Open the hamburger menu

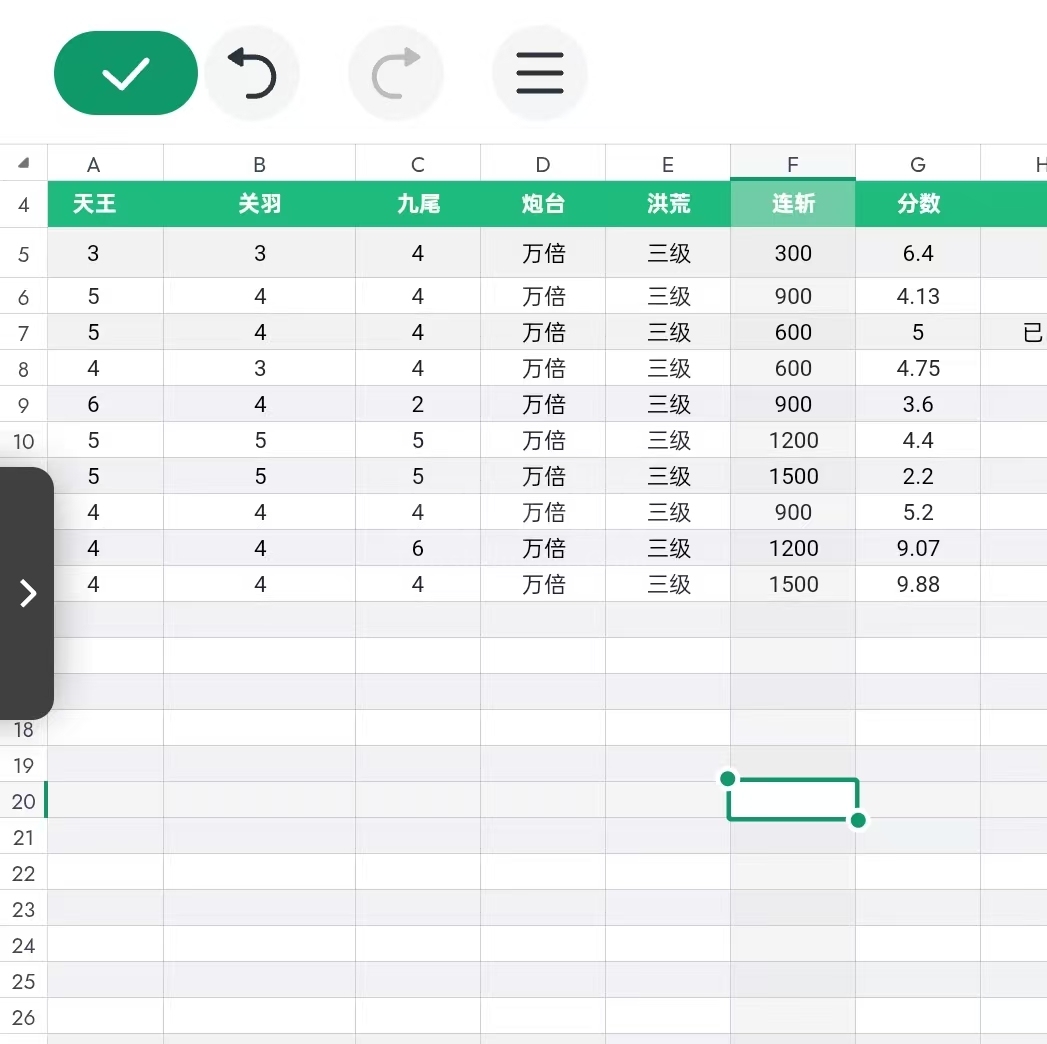tap(540, 73)
